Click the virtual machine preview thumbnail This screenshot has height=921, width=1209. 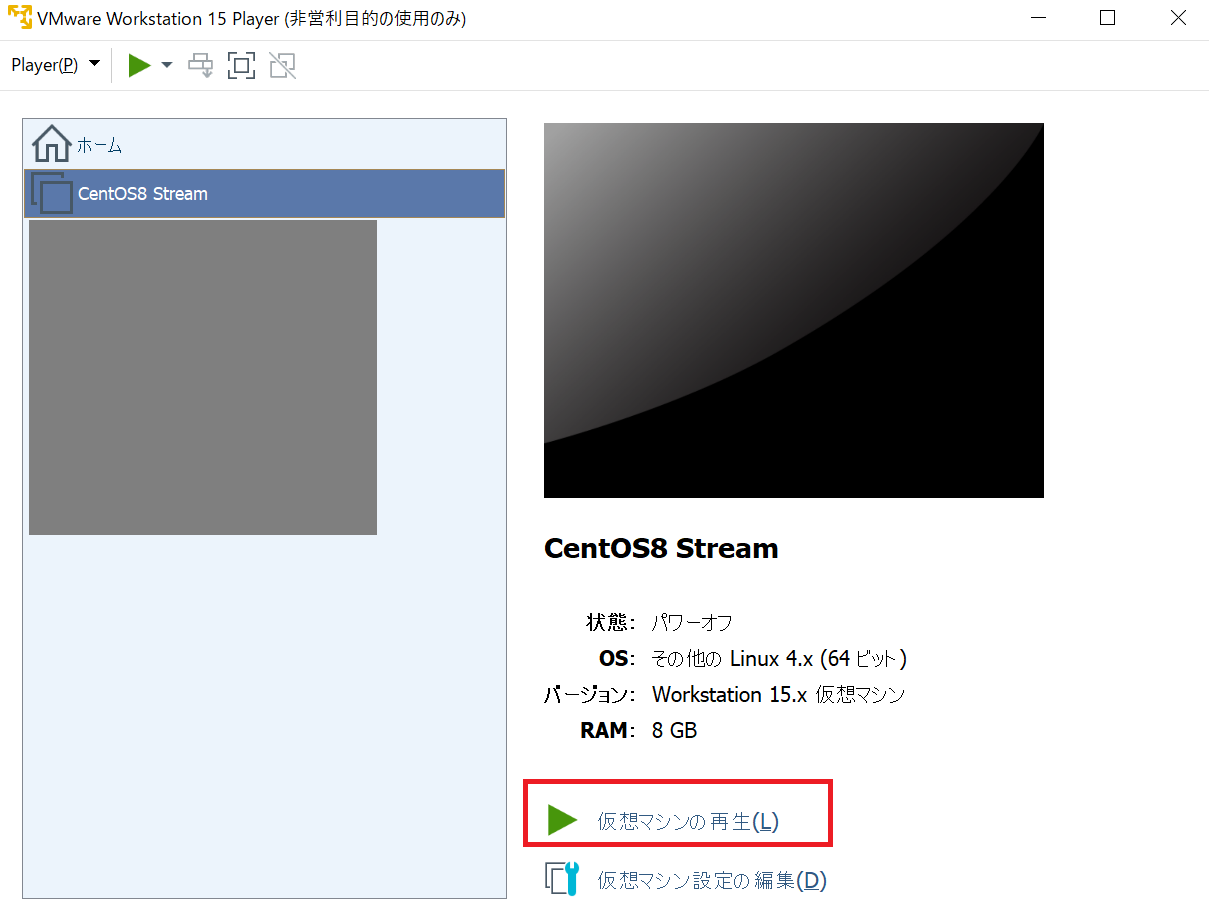click(794, 310)
